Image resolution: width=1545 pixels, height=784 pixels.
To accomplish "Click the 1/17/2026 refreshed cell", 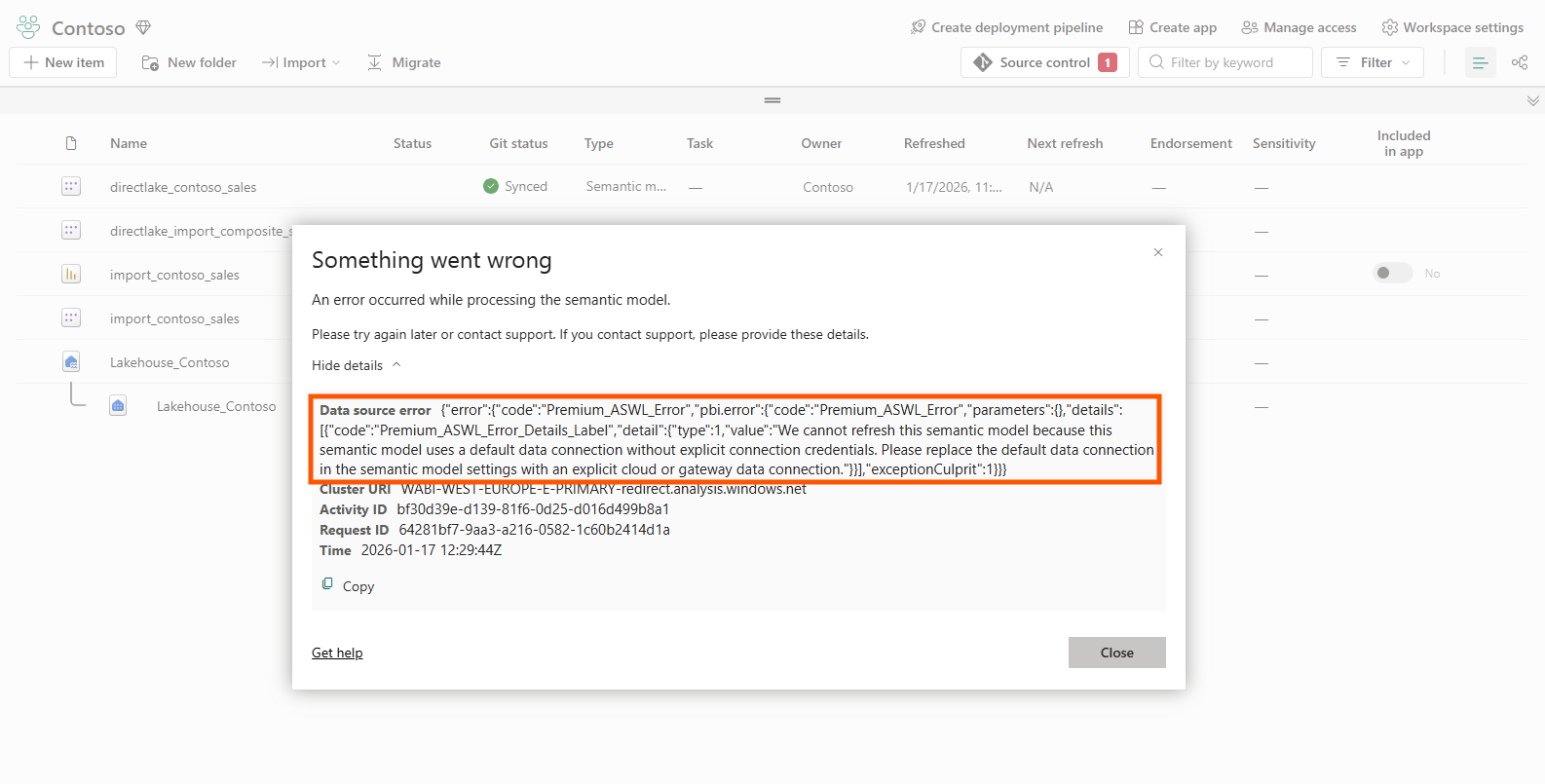I will (x=954, y=187).
